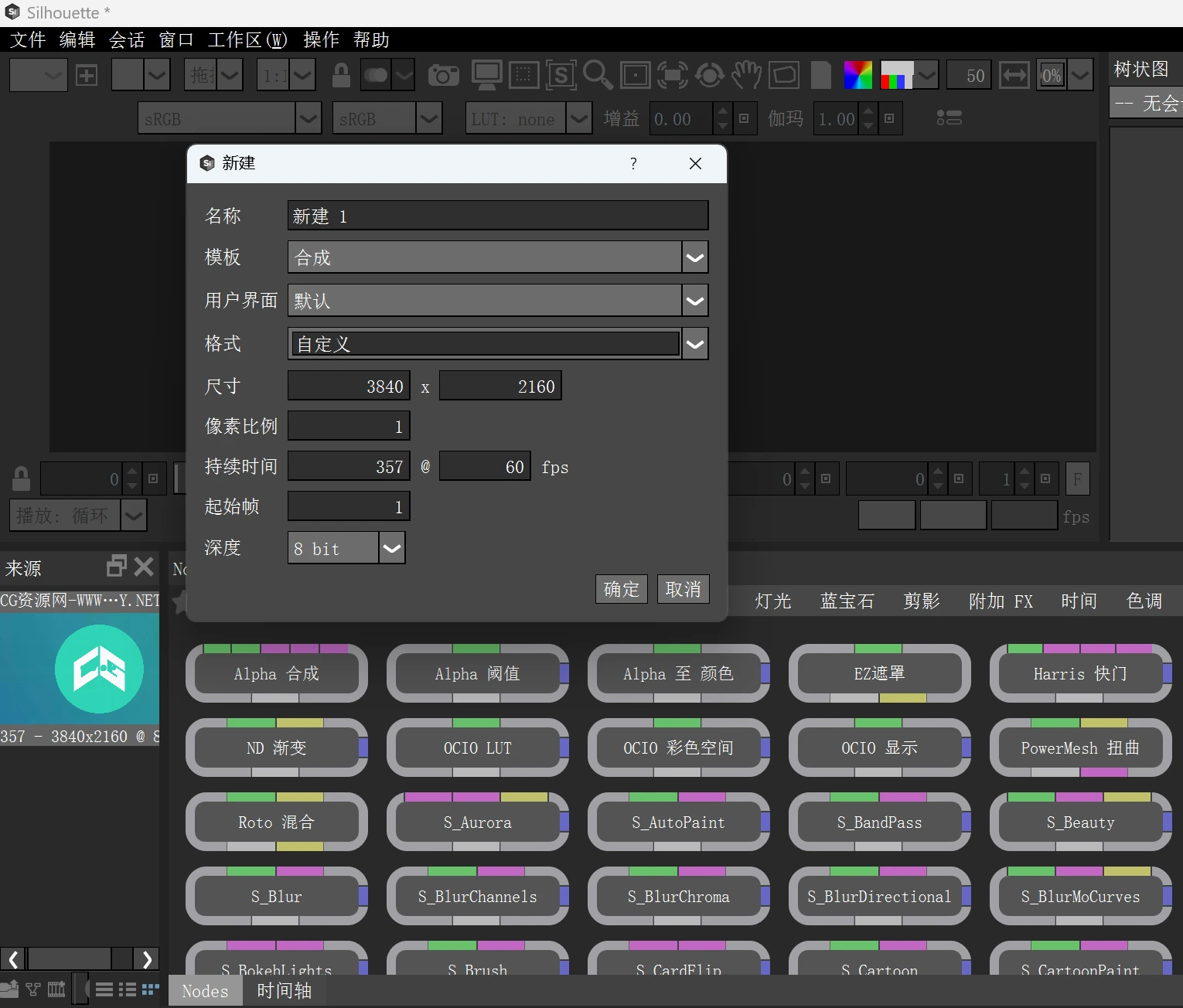1183x1008 pixels.
Task: Switch the Sources panel to plain list view
Action: pyautogui.click(x=104, y=989)
